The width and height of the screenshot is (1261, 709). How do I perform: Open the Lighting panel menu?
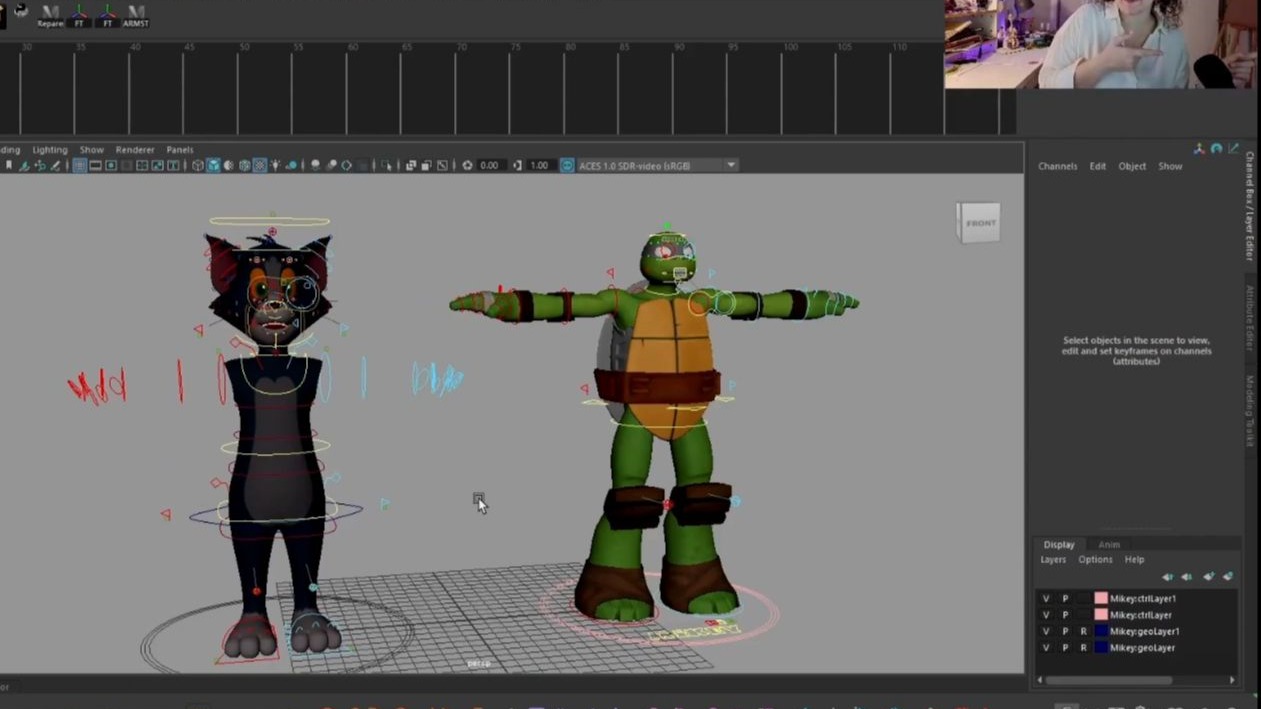50,150
